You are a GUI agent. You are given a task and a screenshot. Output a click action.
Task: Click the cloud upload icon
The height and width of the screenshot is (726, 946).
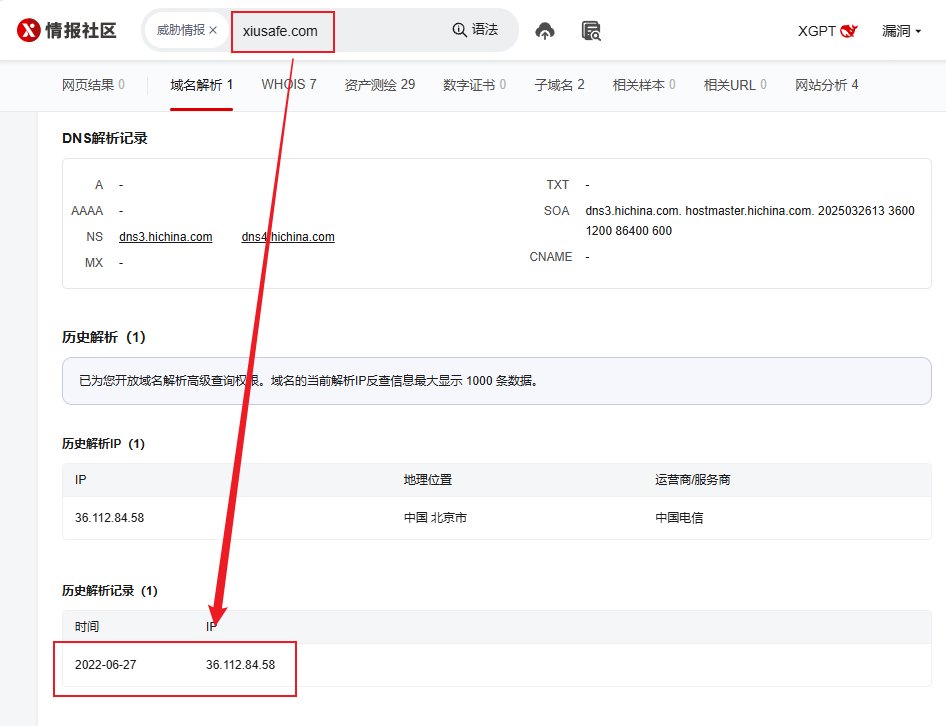[x=545, y=31]
